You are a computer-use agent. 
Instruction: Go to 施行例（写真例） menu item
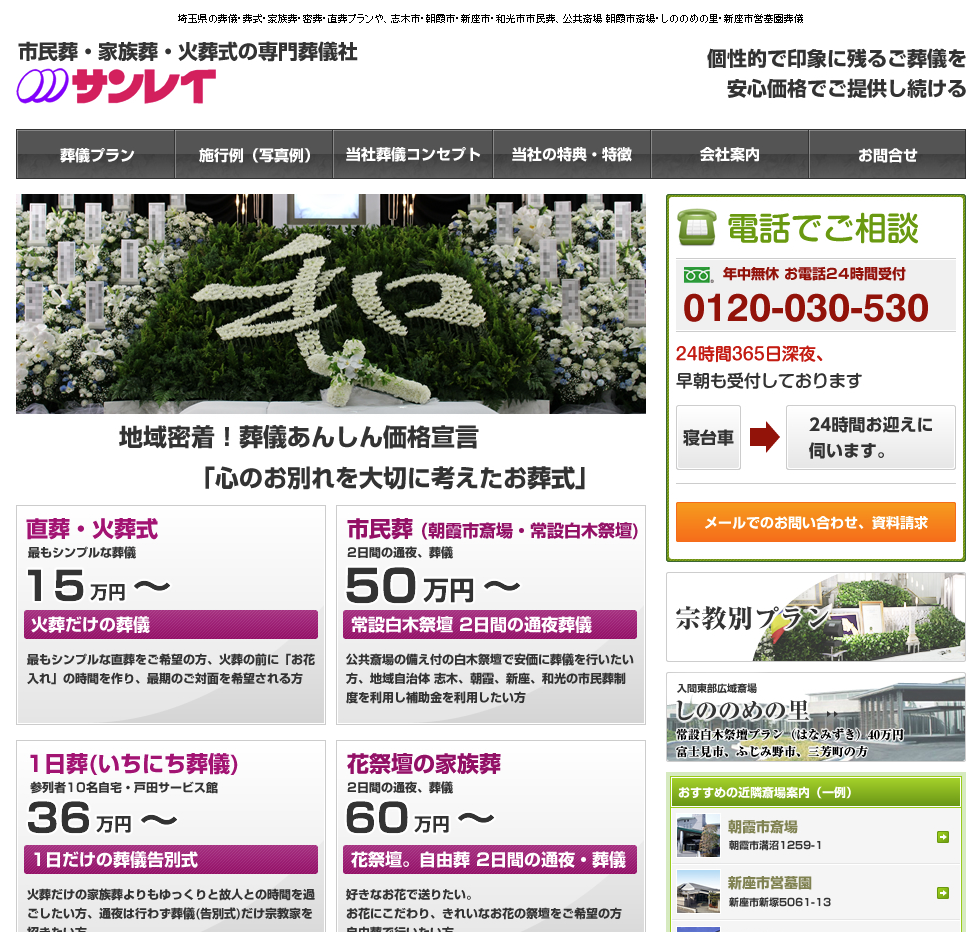point(254,155)
